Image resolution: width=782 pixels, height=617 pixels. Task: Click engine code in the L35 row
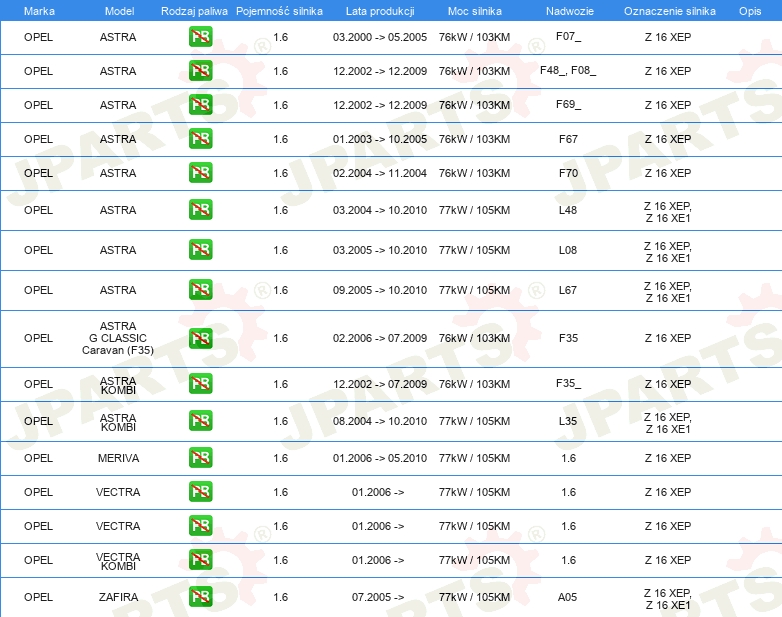668,422
